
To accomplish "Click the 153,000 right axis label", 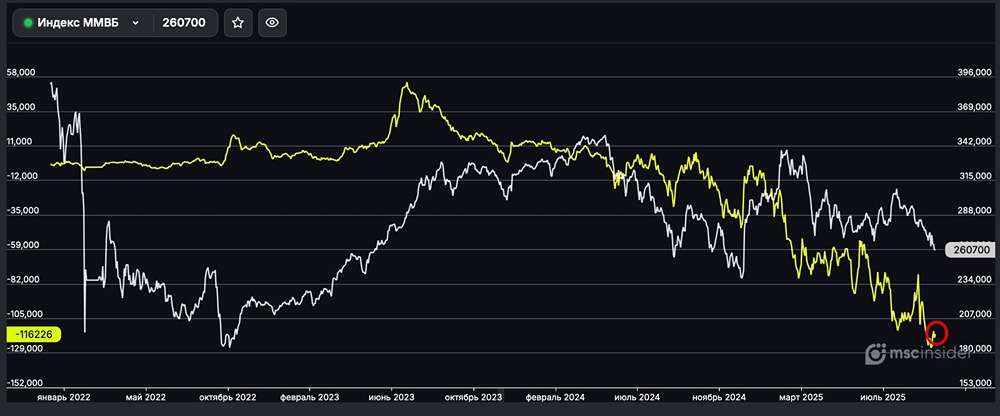I will coord(974,383).
